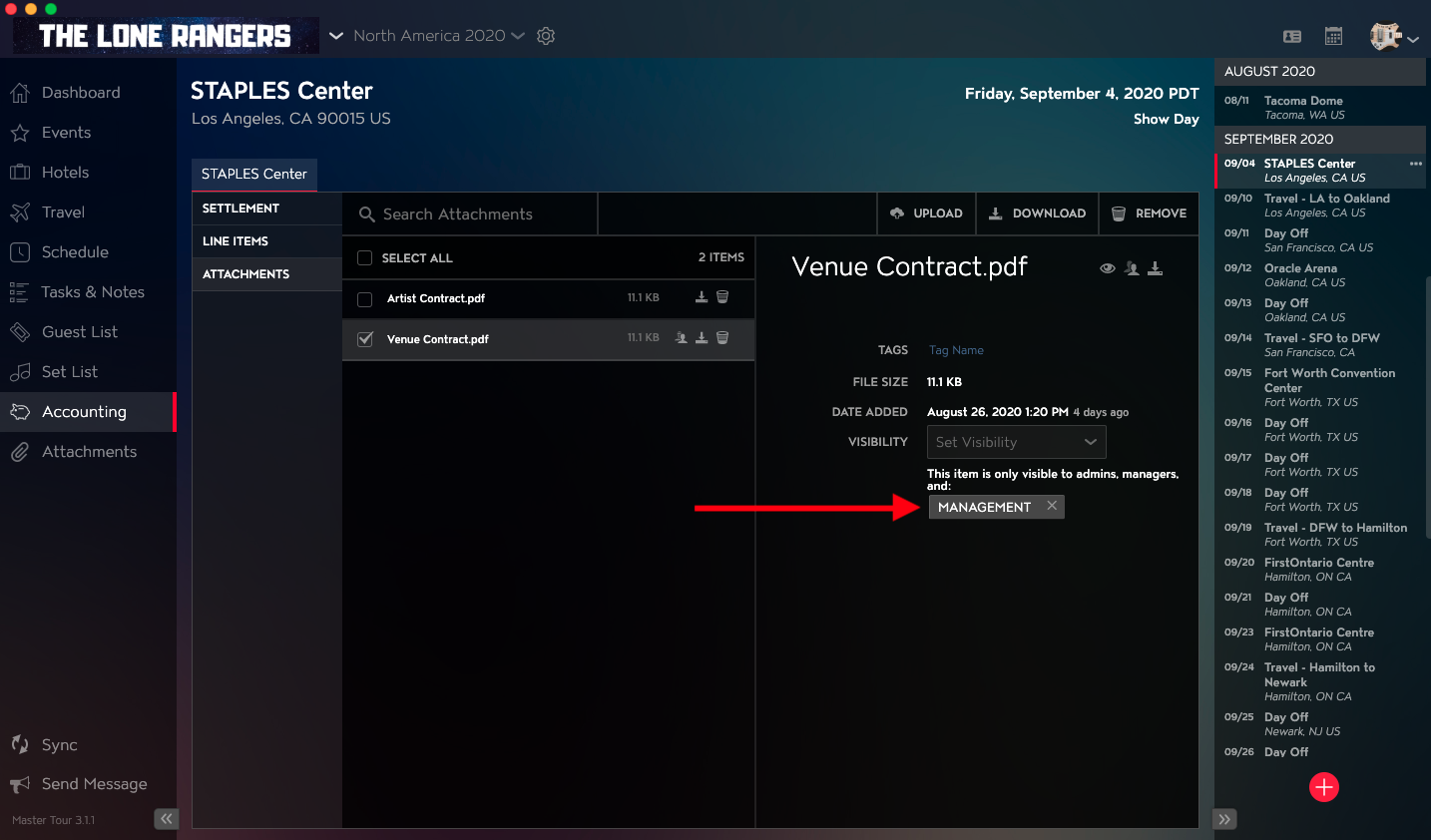Delete Venue Contract.pdf via trash icon
The image size is (1431, 840).
[722, 338]
